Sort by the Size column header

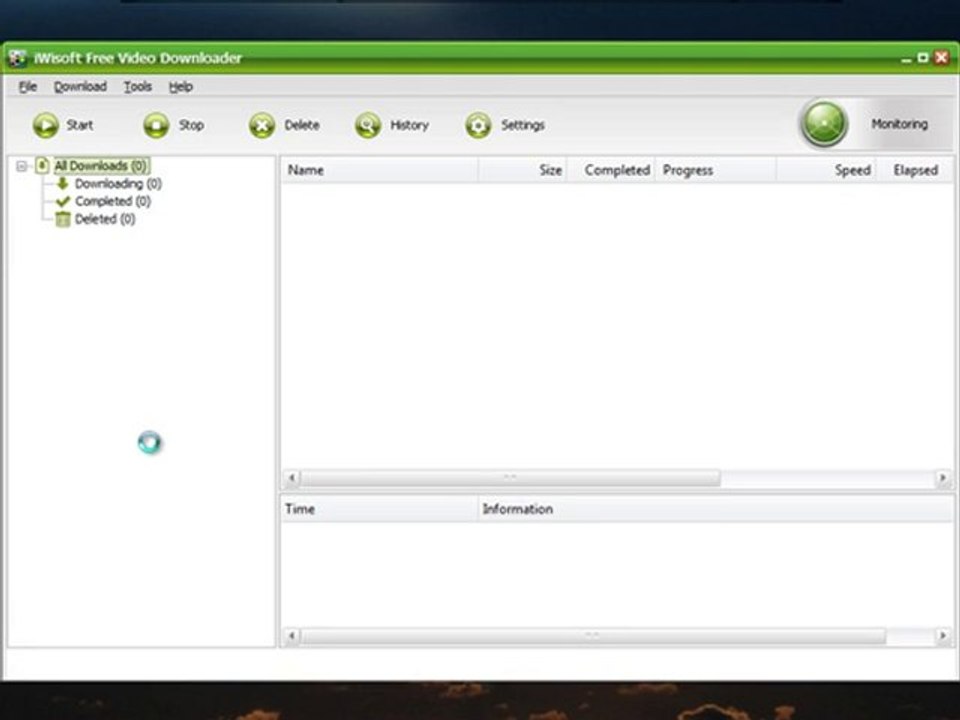pyautogui.click(x=522, y=170)
